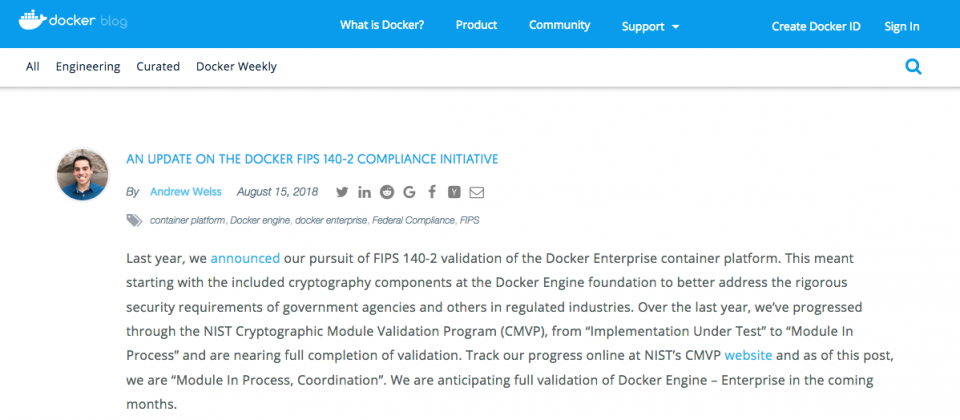The height and width of the screenshot is (420, 960).
Task: Share post on Twitter icon
Action: tap(342, 192)
